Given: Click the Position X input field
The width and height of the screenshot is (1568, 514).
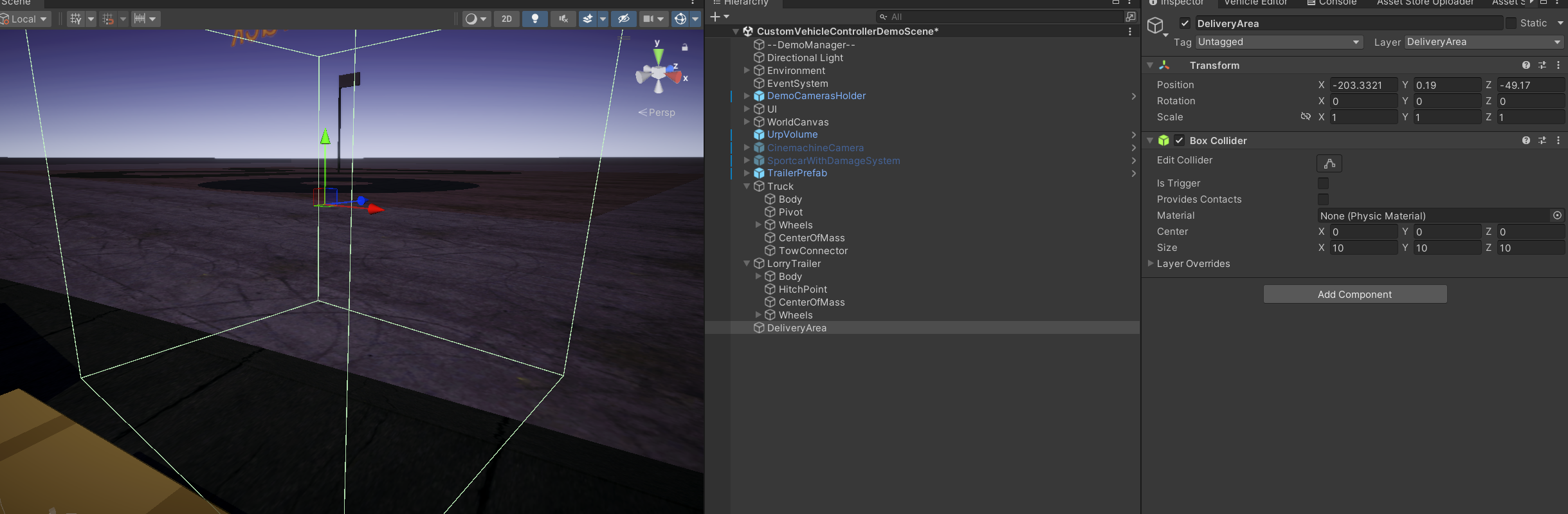Looking at the screenshot, I should pyautogui.click(x=1362, y=85).
